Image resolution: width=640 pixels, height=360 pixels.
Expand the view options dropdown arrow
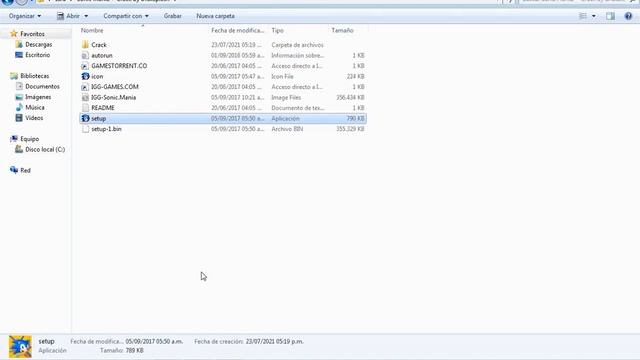pos(594,16)
